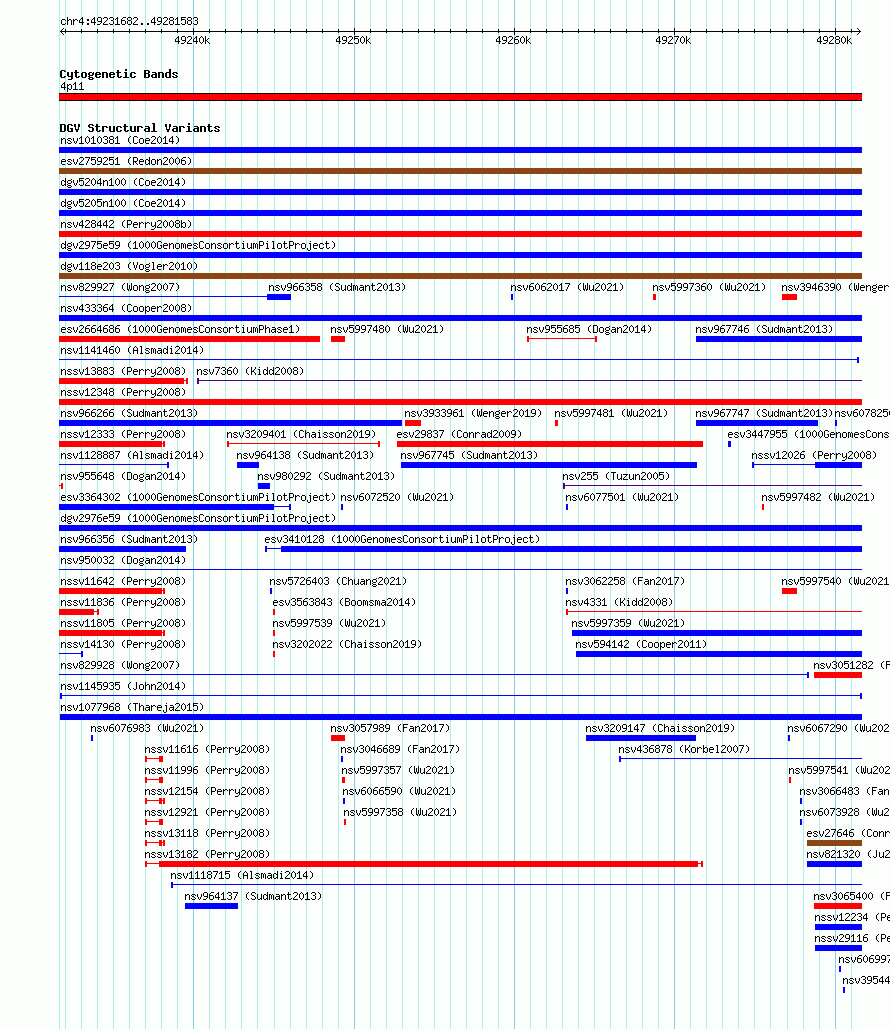Click nsv964138 (Sudmant2013) label

[305, 455]
